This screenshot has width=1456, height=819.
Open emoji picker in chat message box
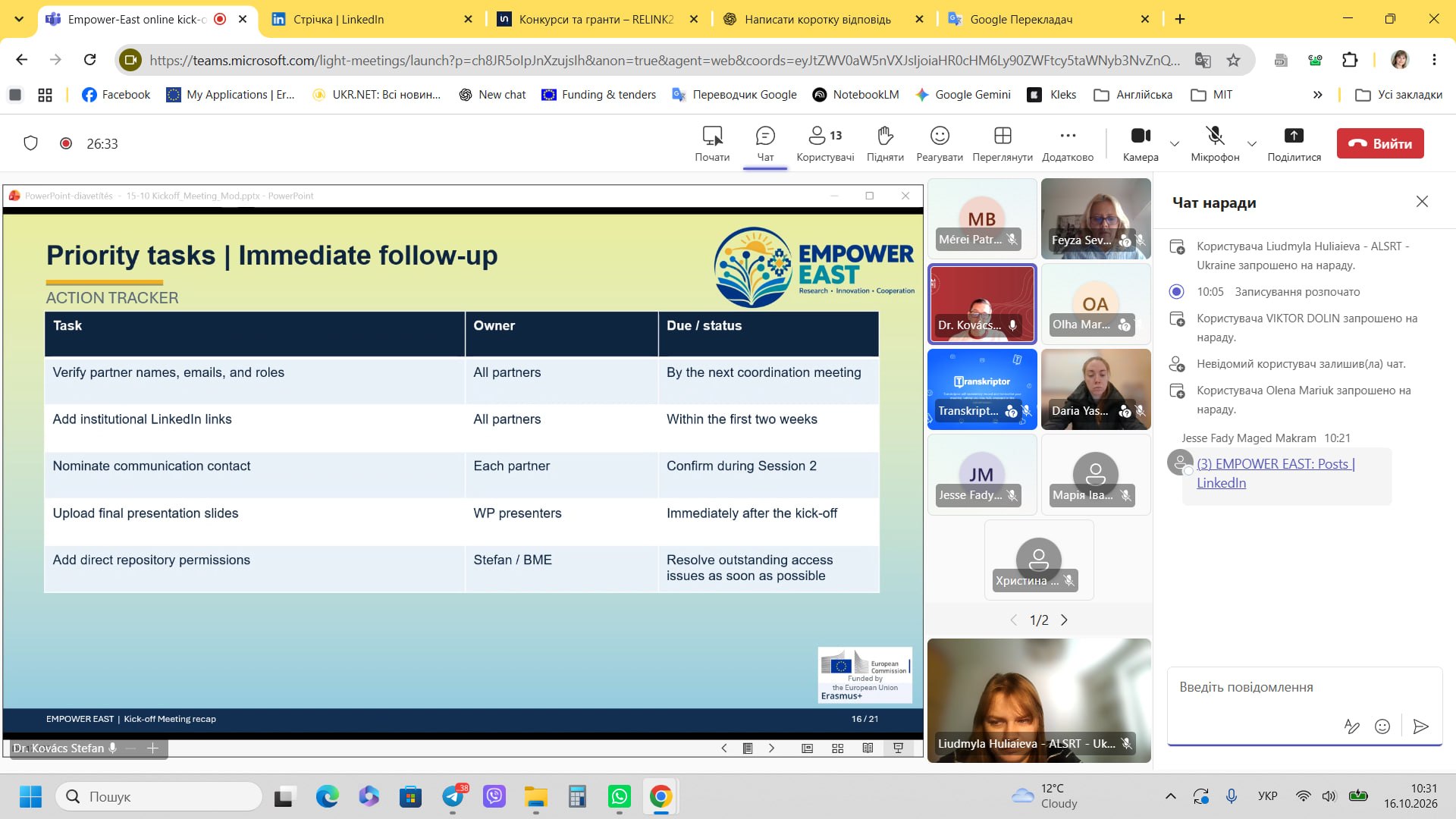[1382, 726]
